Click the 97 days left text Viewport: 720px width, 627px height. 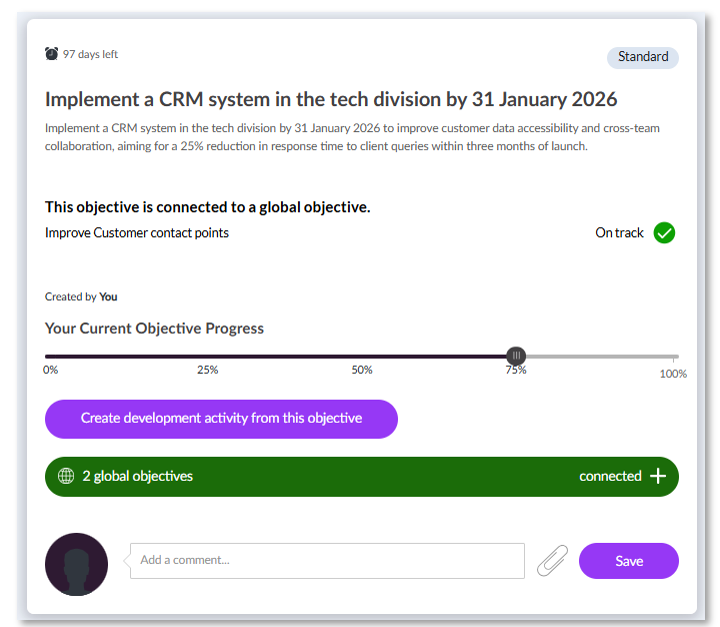[x=90, y=54]
